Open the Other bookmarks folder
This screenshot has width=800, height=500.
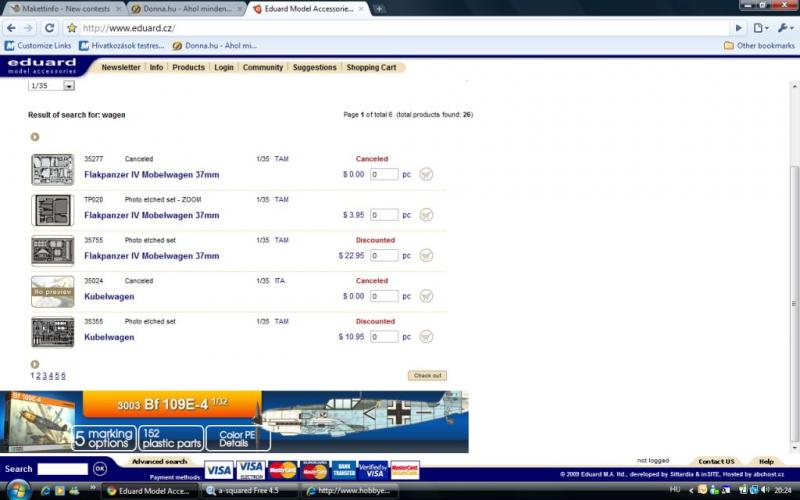point(759,45)
